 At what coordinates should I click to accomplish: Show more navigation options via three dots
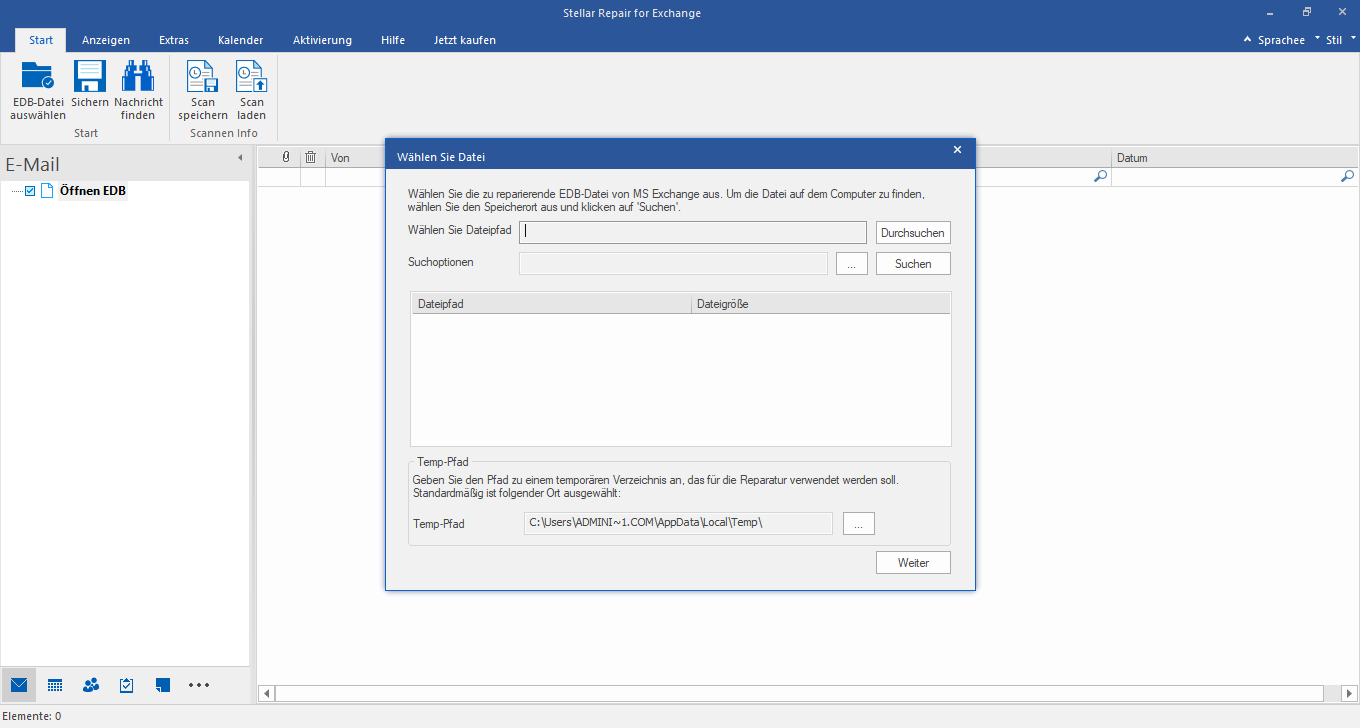199,685
